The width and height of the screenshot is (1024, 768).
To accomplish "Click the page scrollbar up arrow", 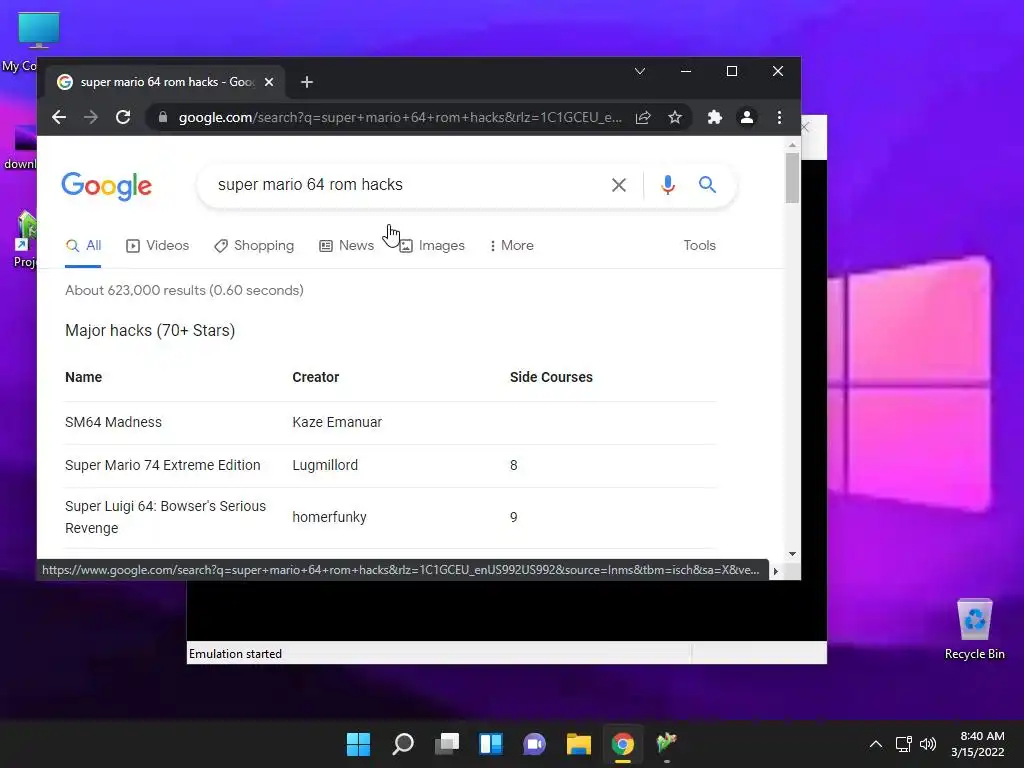I will (x=792, y=145).
